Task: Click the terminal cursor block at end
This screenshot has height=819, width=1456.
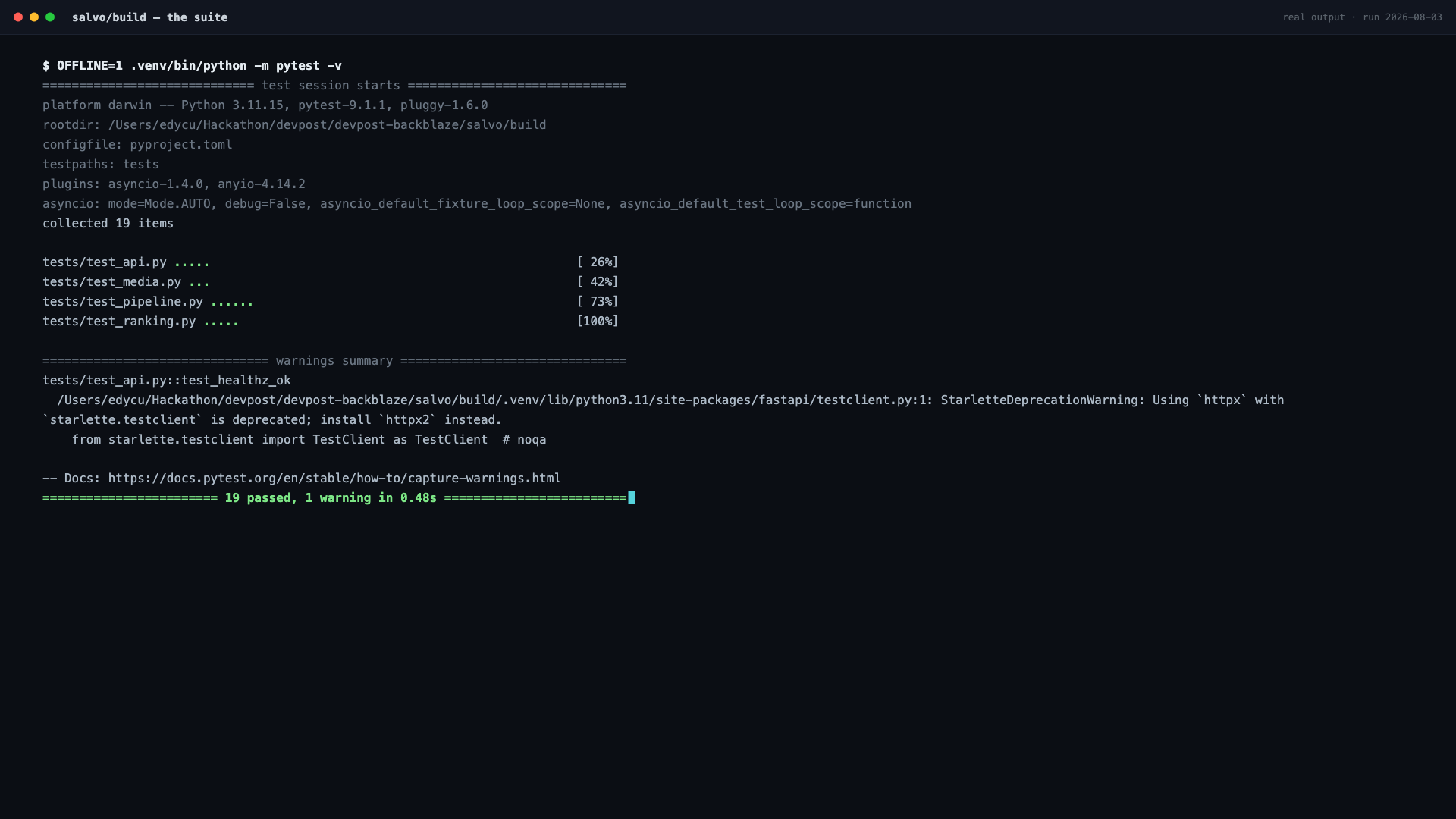Action: [x=632, y=498]
